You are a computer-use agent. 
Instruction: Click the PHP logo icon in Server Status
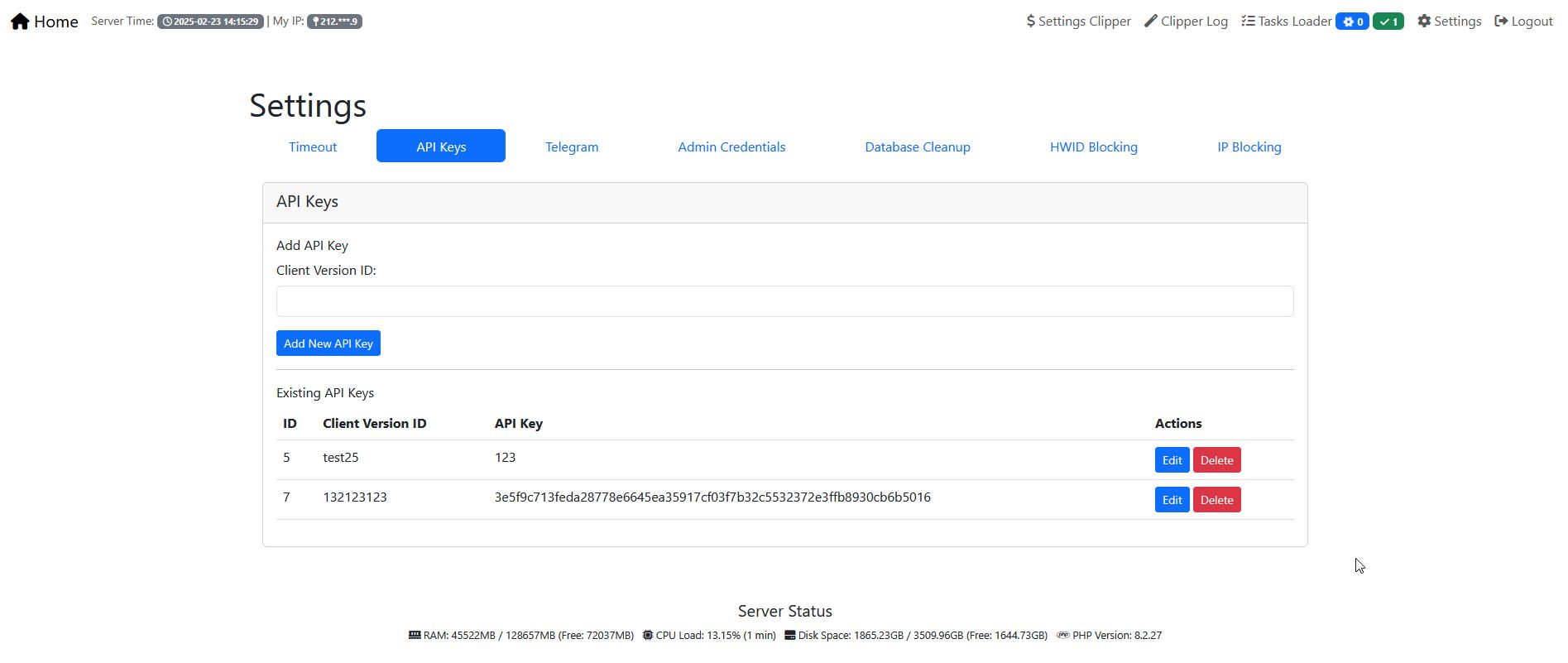pos(1063,635)
